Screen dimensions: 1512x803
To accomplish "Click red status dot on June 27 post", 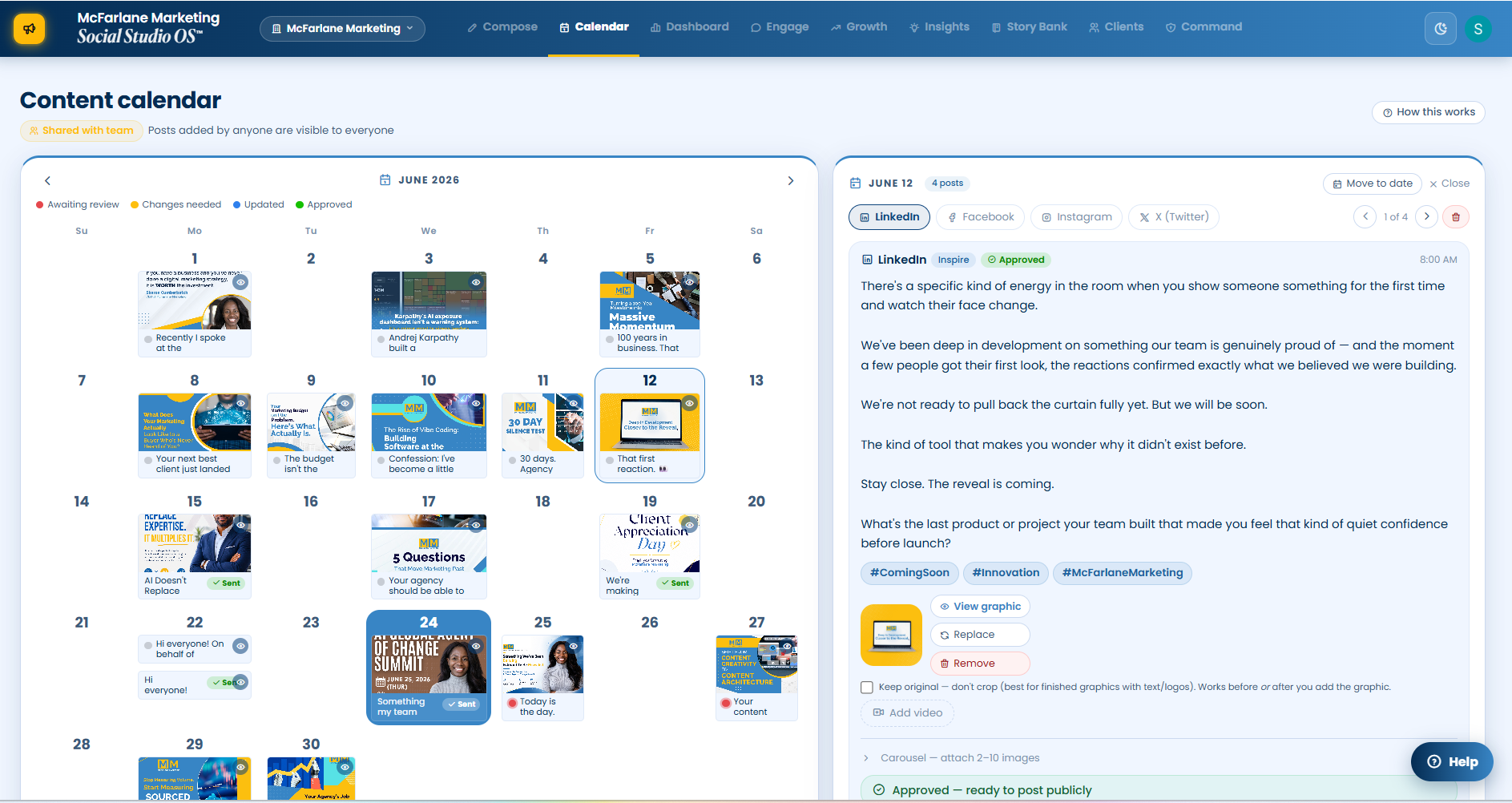I will (x=726, y=703).
